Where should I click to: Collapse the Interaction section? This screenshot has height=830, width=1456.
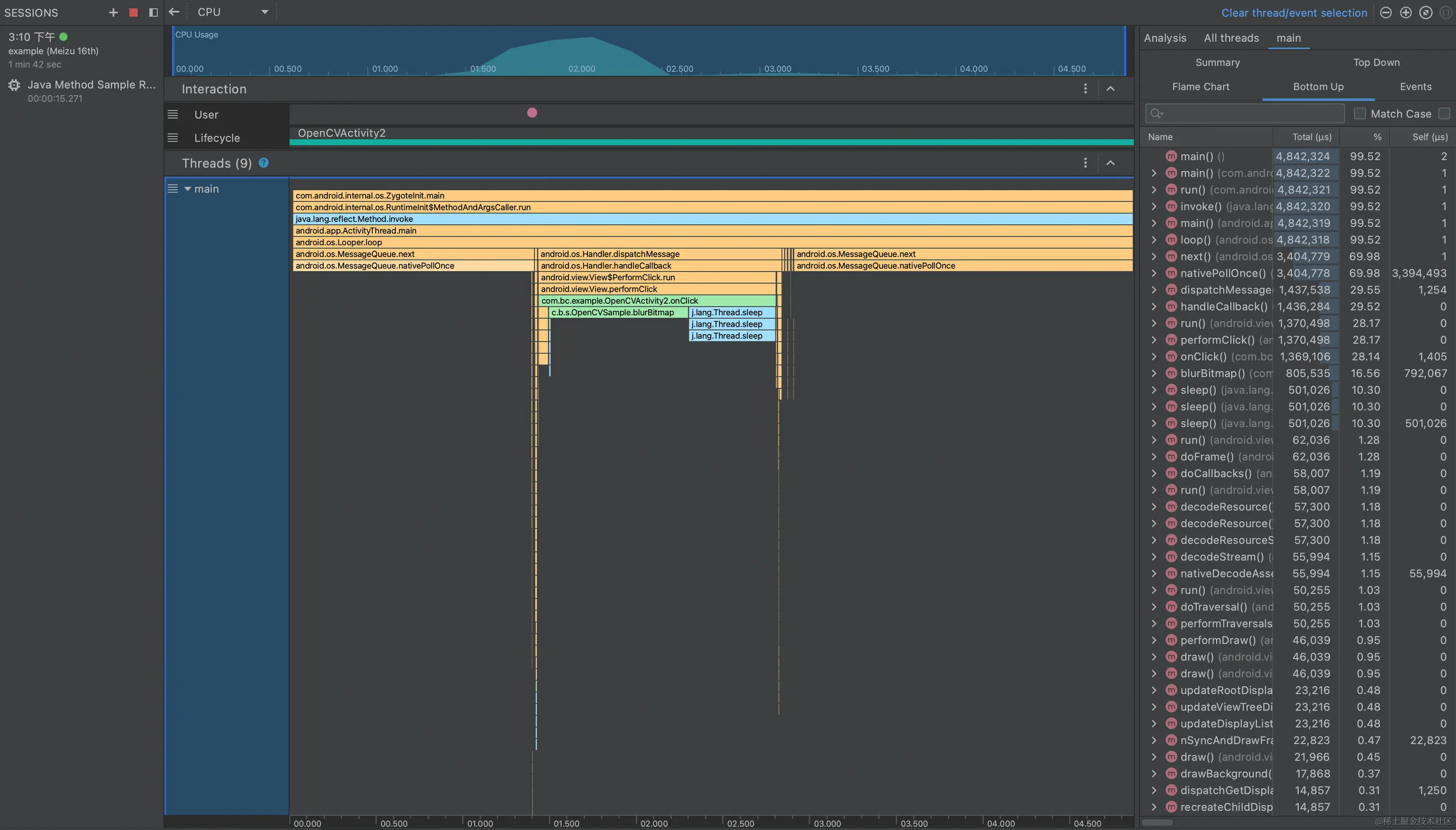[x=1110, y=89]
